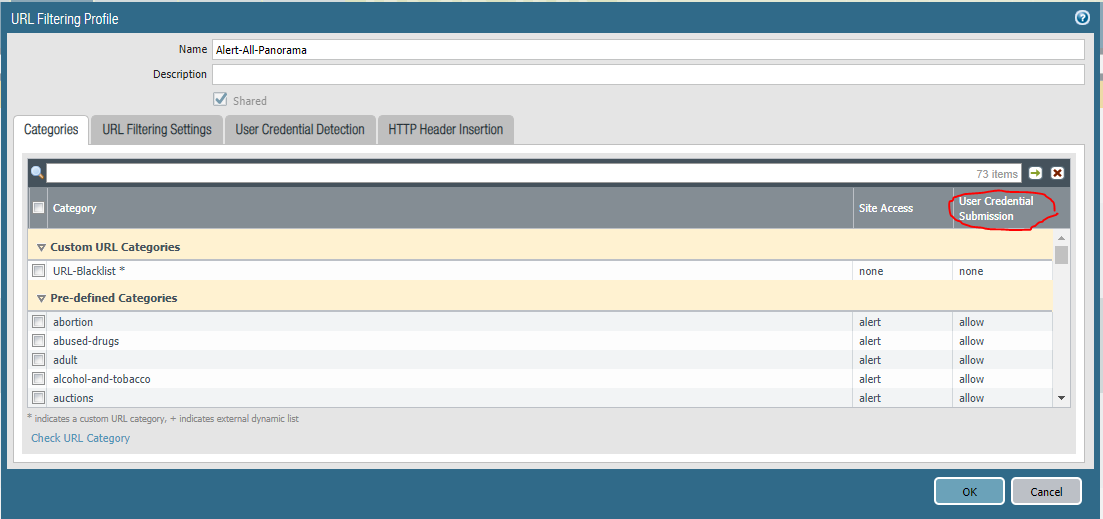Click the Check URL Category link

tap(80, 438)
